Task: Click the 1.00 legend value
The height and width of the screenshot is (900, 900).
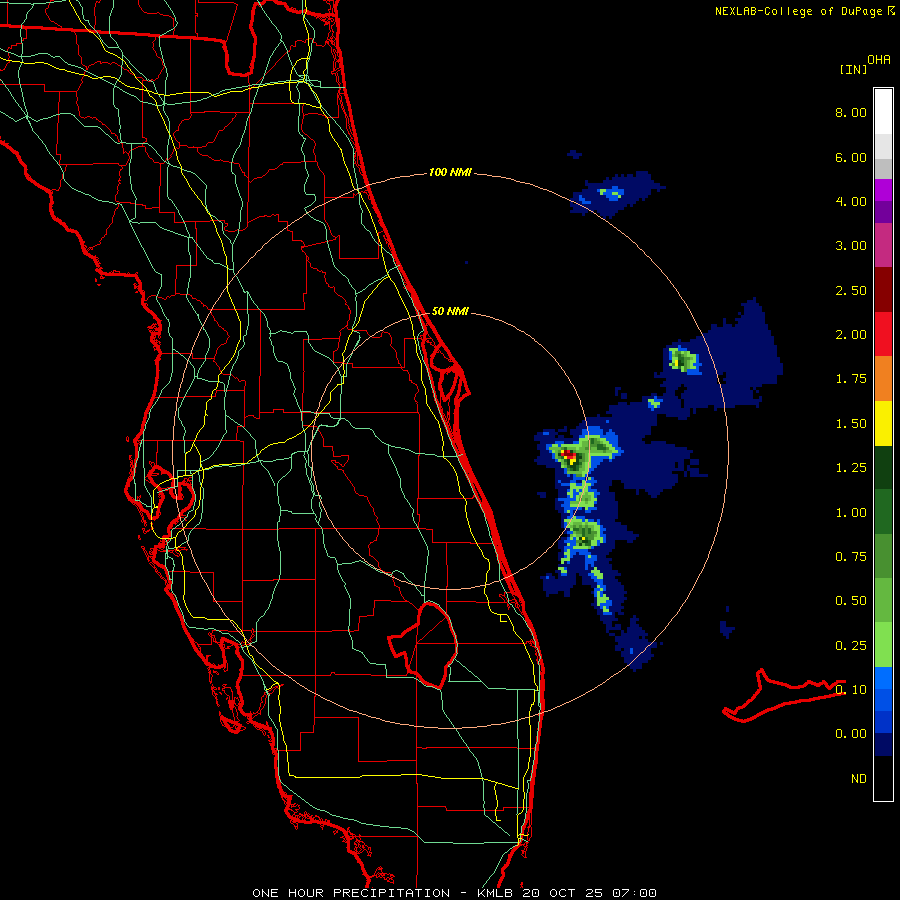Action: point(851,513)
